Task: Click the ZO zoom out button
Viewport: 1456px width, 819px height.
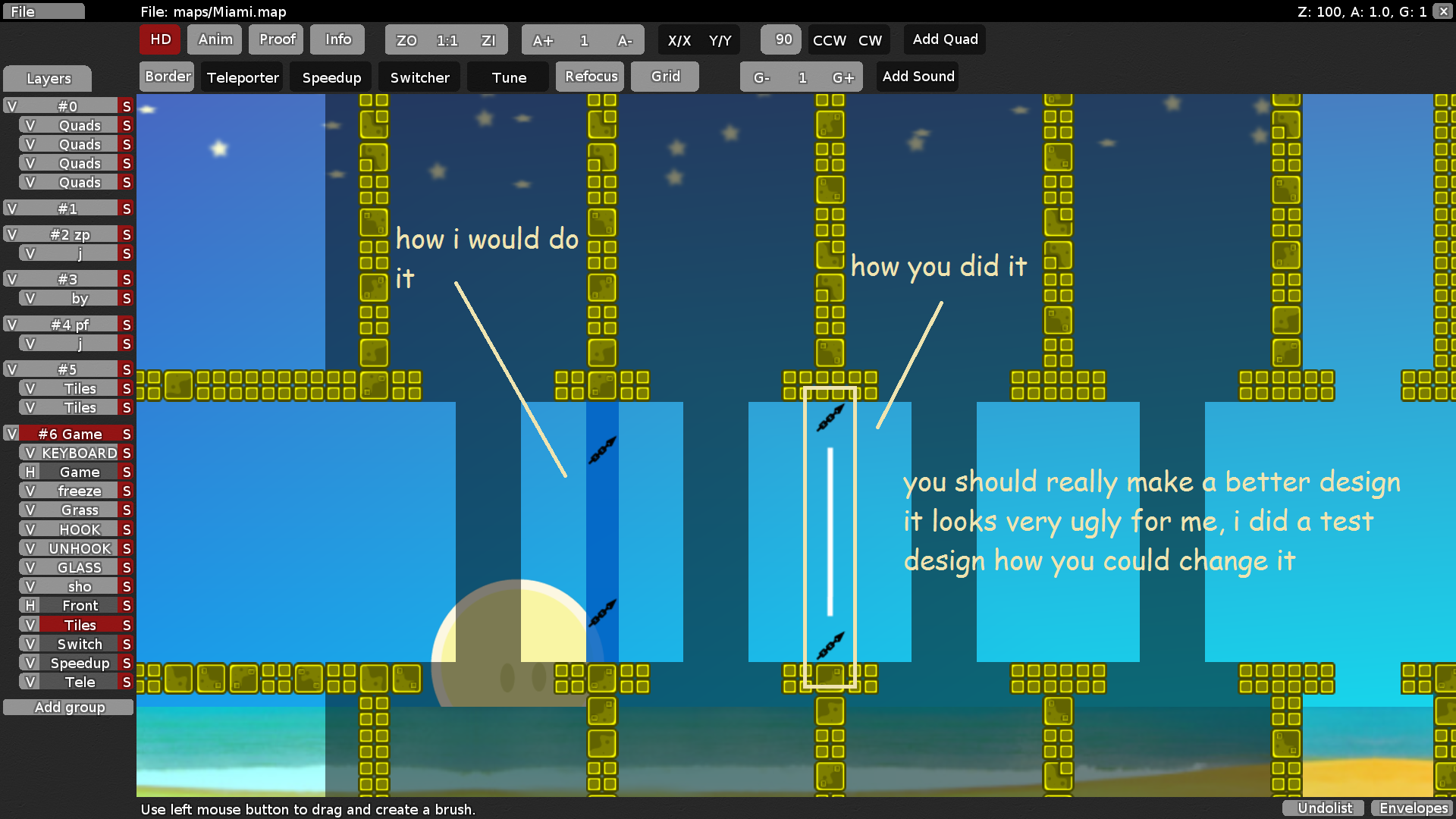Action: (x=406, y=40)
